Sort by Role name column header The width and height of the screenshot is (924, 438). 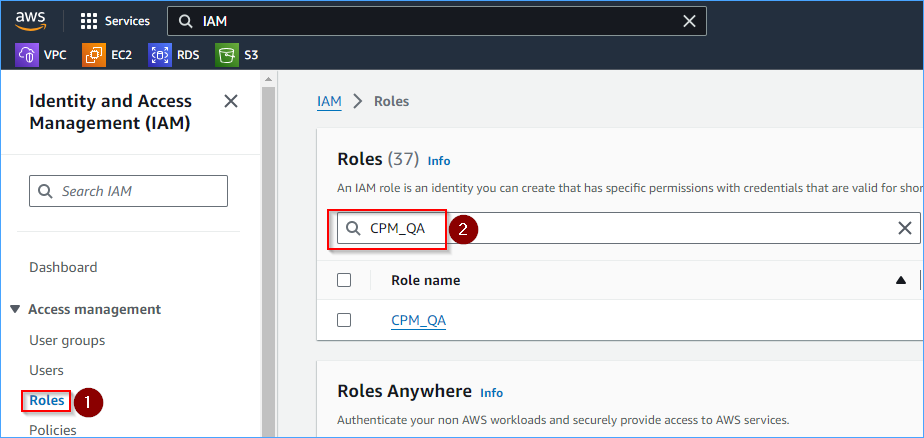(x=425, y=280)
